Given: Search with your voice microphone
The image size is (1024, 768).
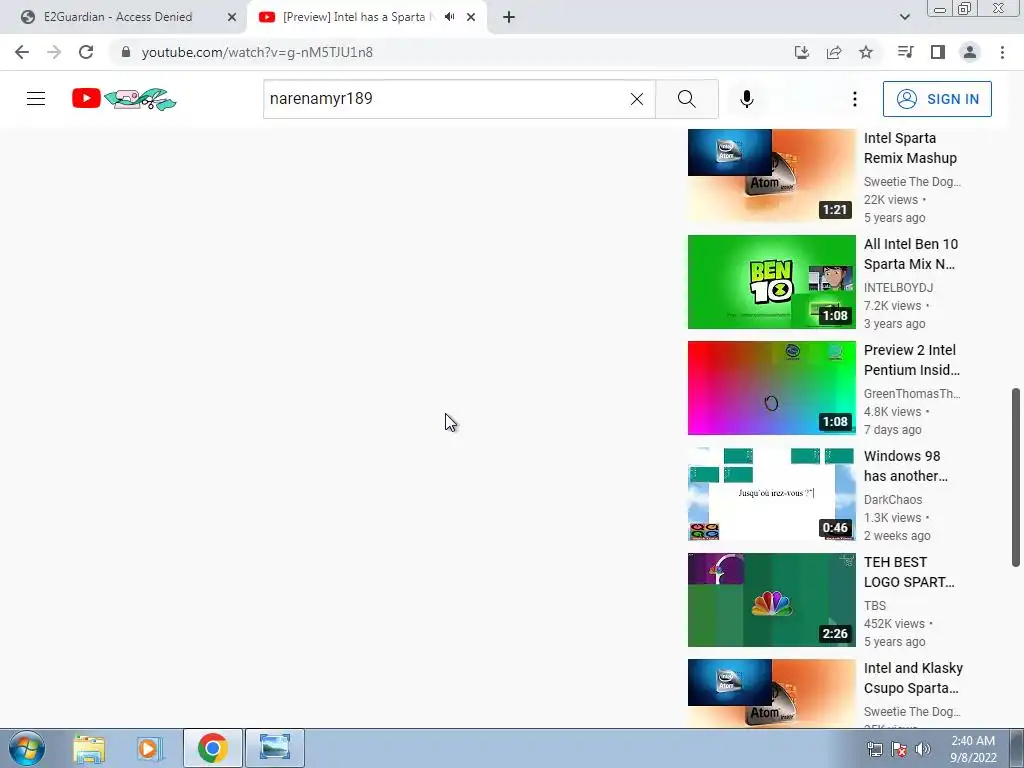Looking at the screenshot, I should 747,99.
